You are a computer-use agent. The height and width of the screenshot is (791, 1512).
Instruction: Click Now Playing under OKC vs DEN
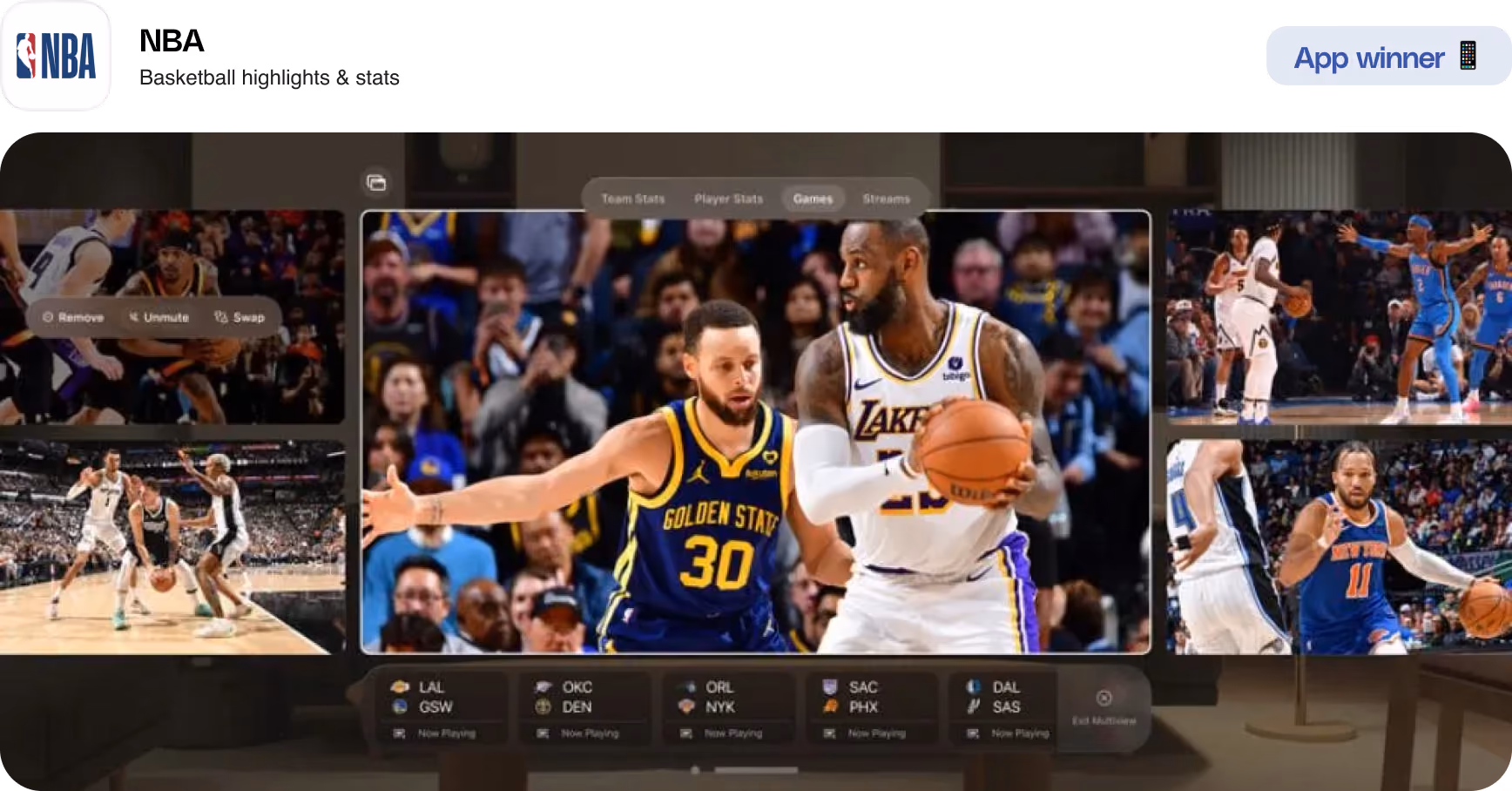pyautogui.click(x=578, y=734)
